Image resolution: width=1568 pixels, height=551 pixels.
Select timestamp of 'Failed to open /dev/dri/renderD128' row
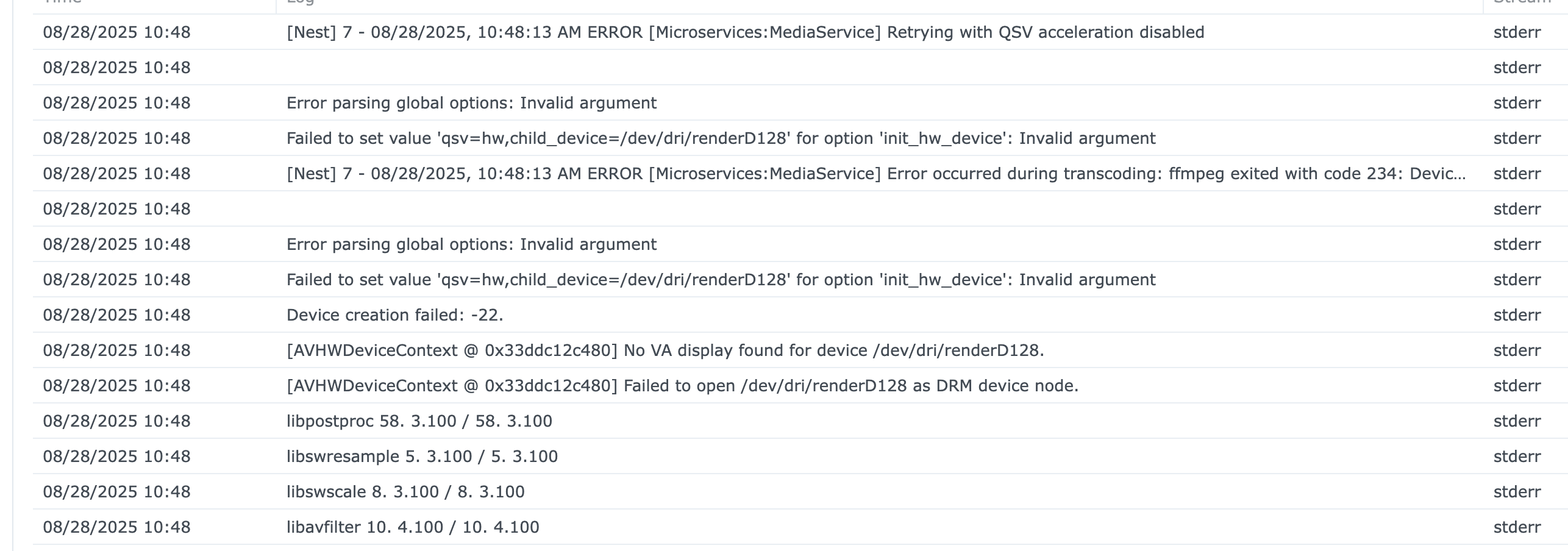pyautogui.click(x=116, y=386)
